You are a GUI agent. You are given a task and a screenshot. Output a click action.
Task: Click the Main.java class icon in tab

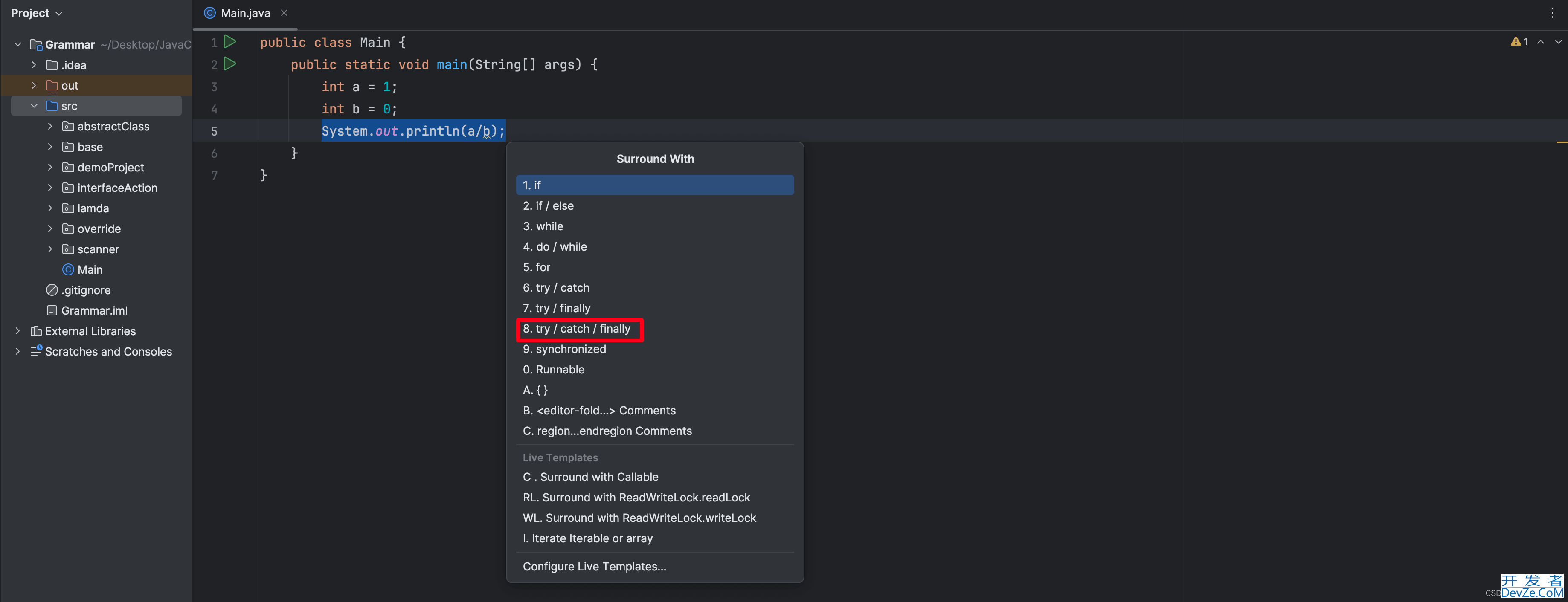pos(209,13)
